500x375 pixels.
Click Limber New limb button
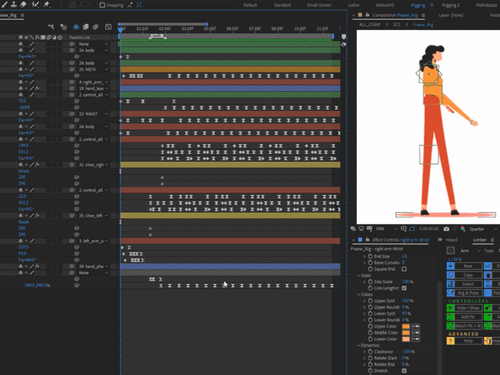[x=464, y=266]
